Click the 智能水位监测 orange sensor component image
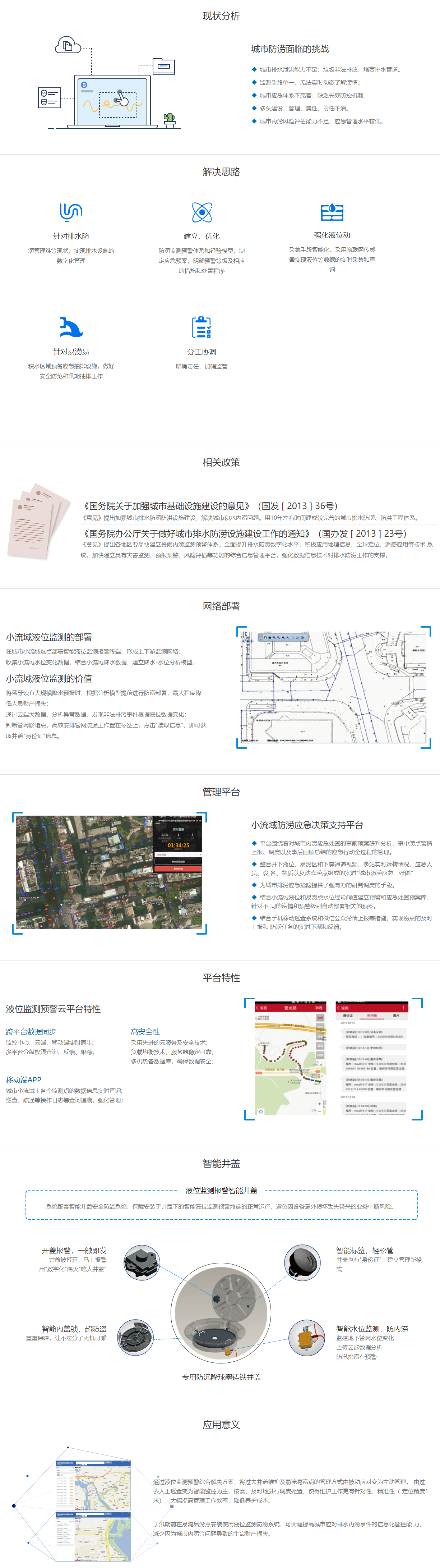Viewport: 440px width, 1568px height. point(306,1337)
